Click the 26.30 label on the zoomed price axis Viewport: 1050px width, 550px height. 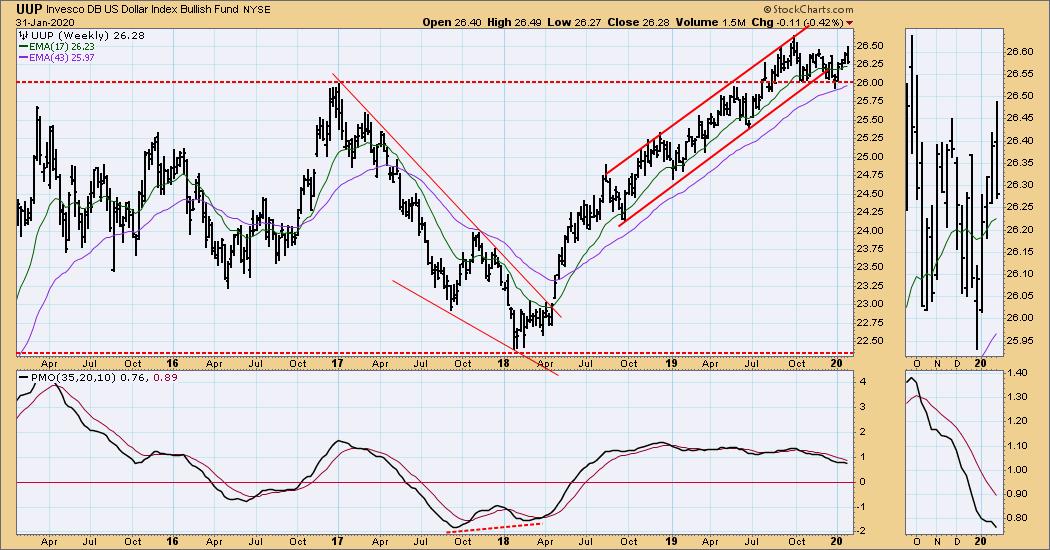[1021, 184]
